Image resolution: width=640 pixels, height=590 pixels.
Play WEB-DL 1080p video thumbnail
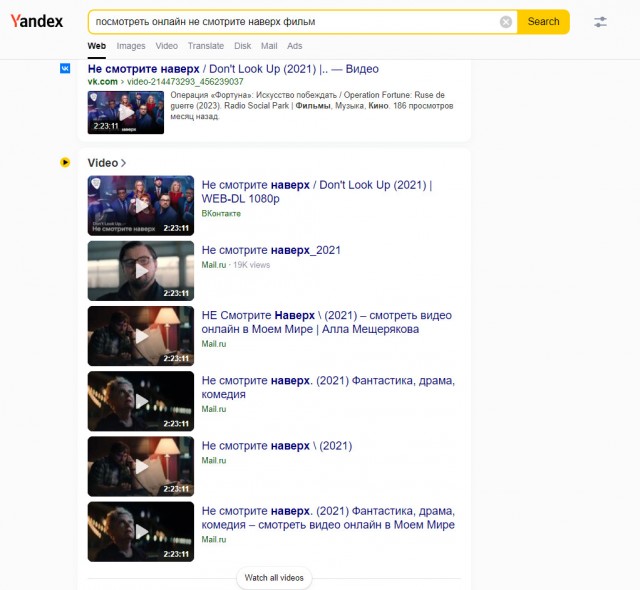tap(141, 205)
